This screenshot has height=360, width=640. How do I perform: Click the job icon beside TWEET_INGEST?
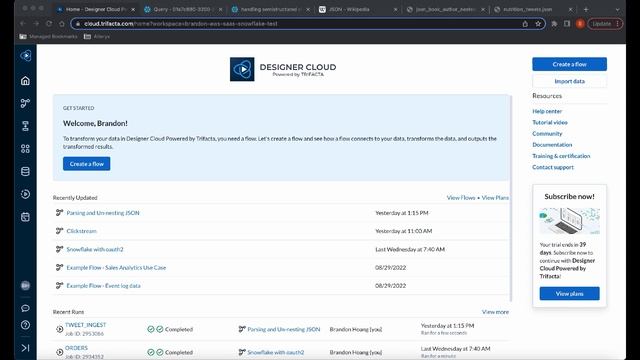click(60, 329)
